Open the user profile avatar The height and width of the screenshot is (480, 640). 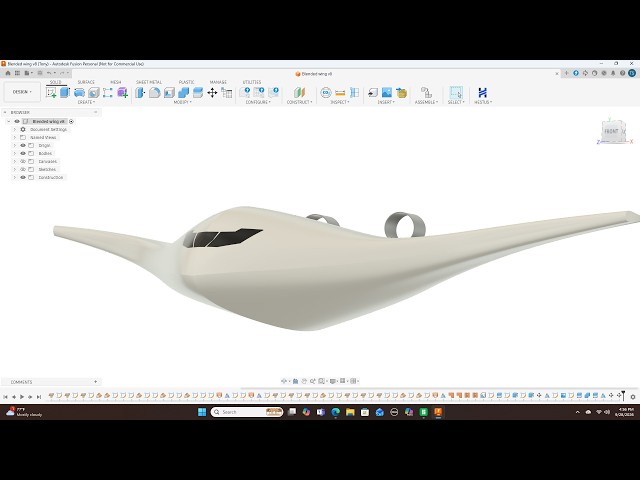[632, 73]
